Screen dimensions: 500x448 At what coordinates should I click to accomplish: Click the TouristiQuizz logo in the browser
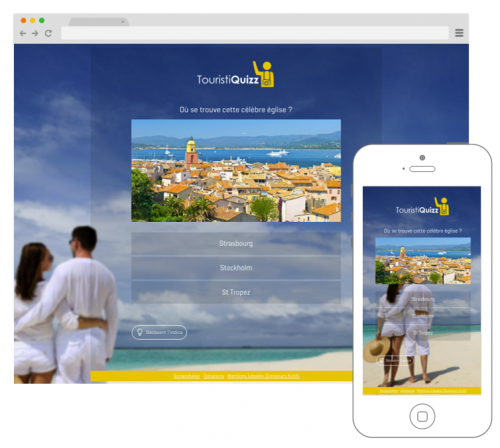235,74
